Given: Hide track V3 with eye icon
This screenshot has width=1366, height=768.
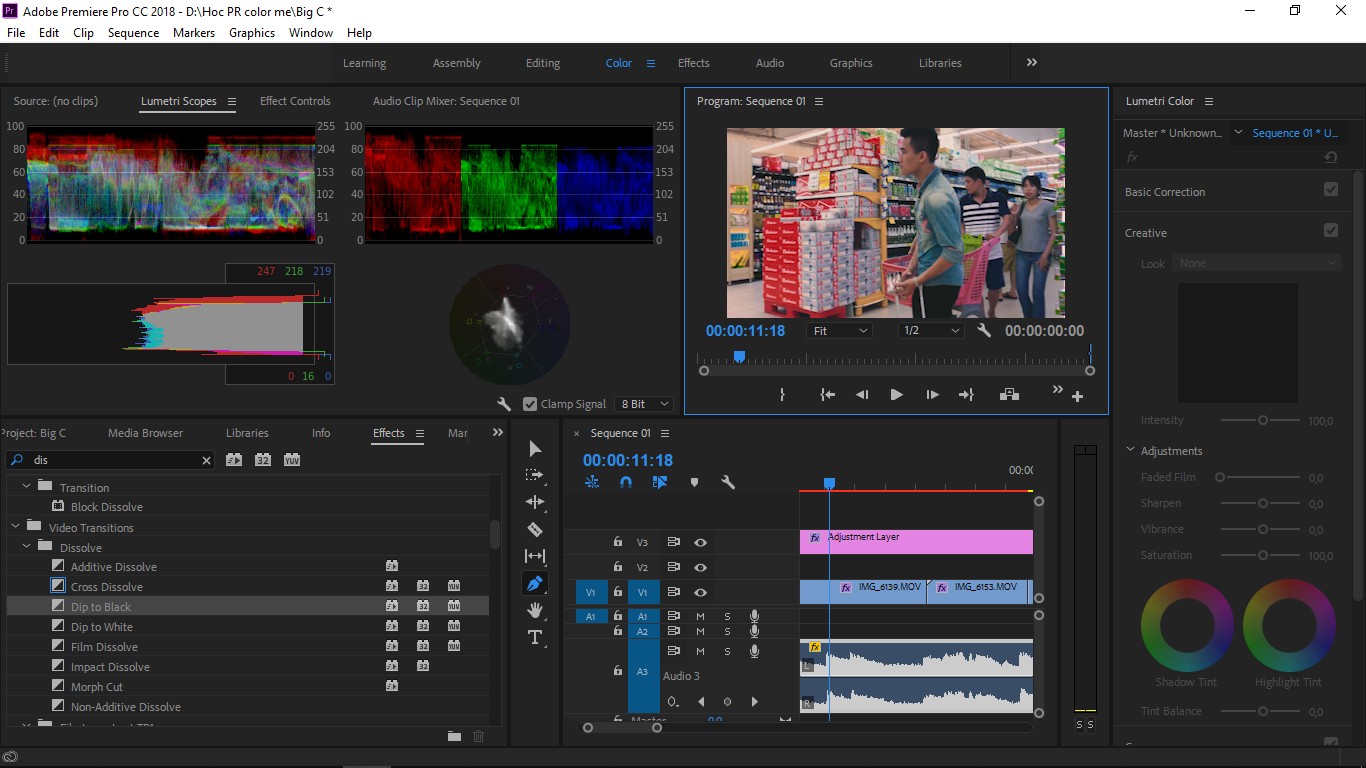Looking at the screenshot, I should tap(700, 542).
